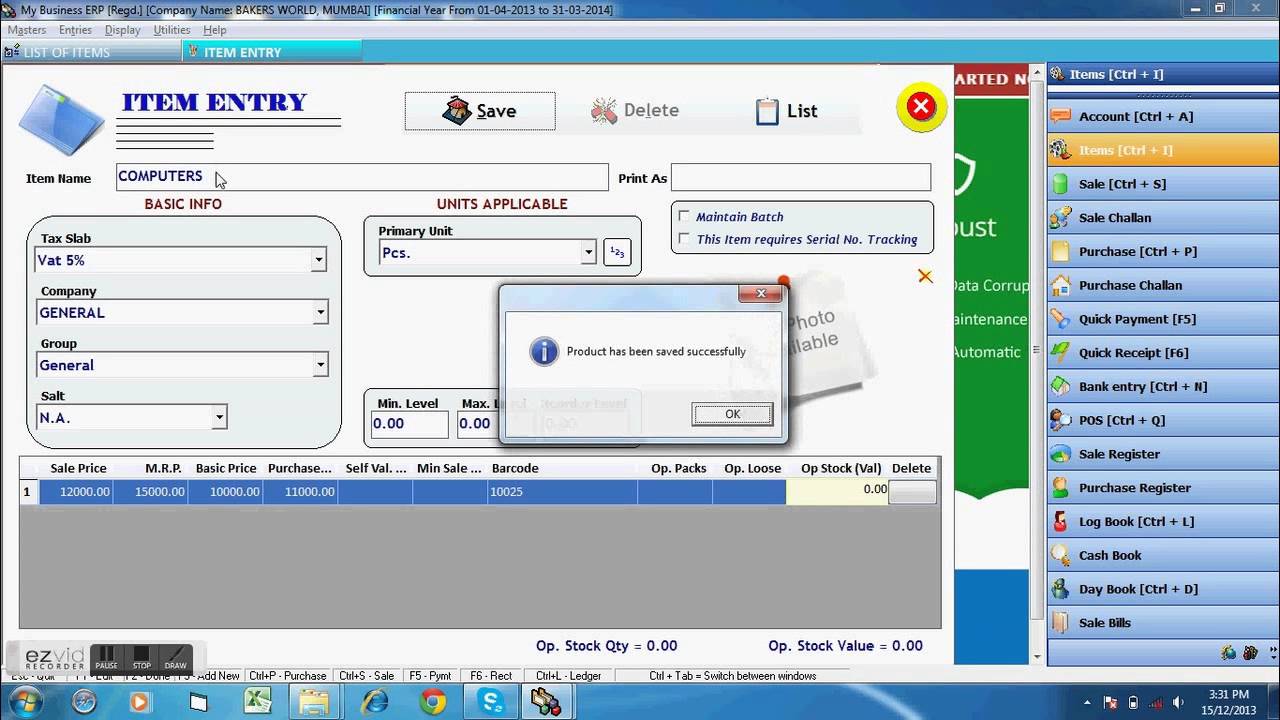Expand the Salt dropdown showing N.A.

coord(219,418)
